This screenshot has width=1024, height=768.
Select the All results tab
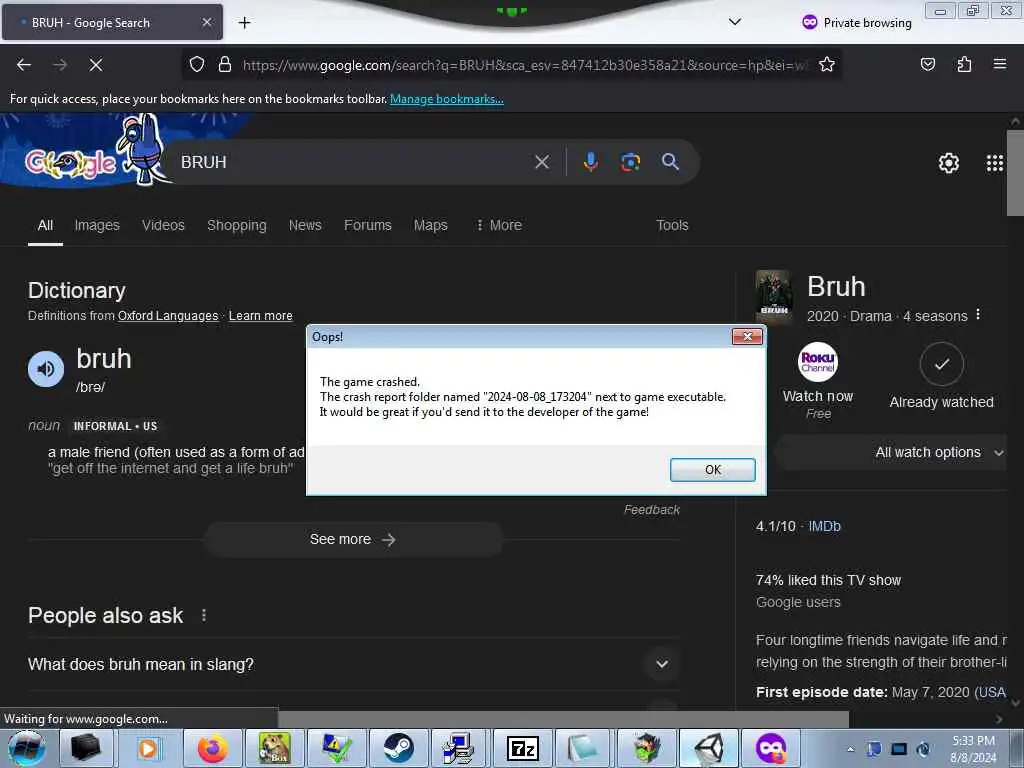coord(45,225)
